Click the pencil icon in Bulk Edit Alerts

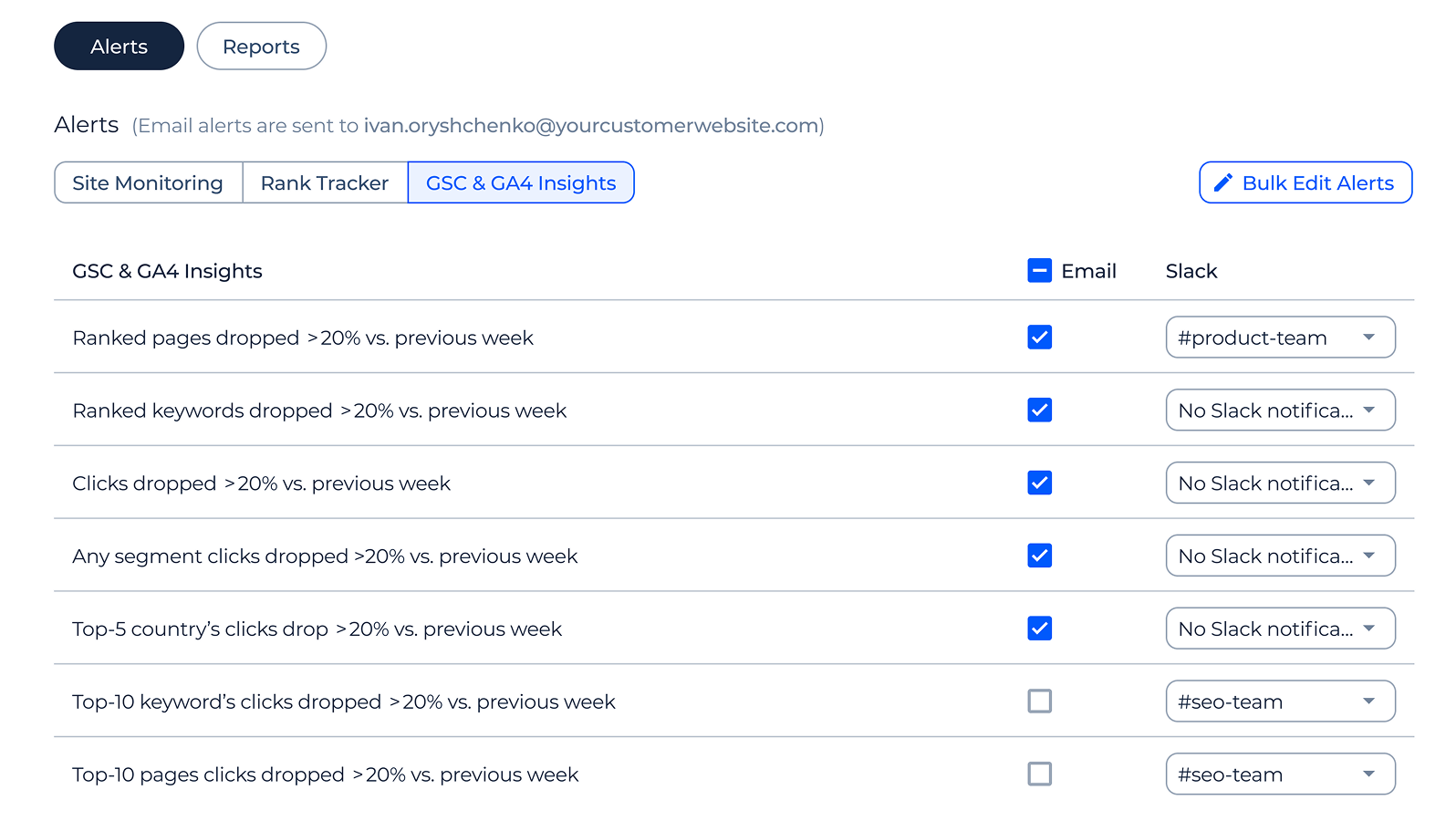[x=1223, y=183]
